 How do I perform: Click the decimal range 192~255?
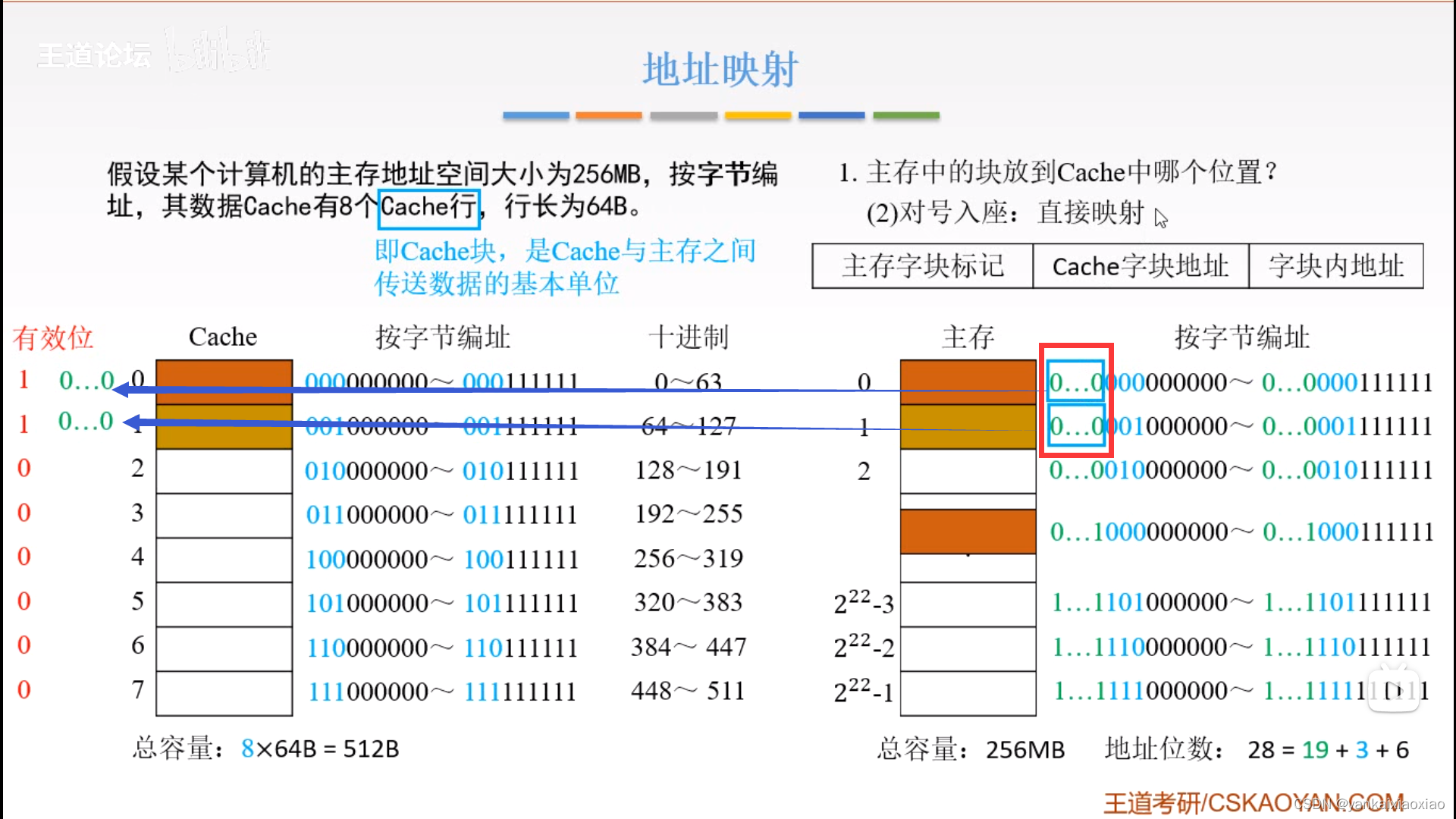[689, 514]
